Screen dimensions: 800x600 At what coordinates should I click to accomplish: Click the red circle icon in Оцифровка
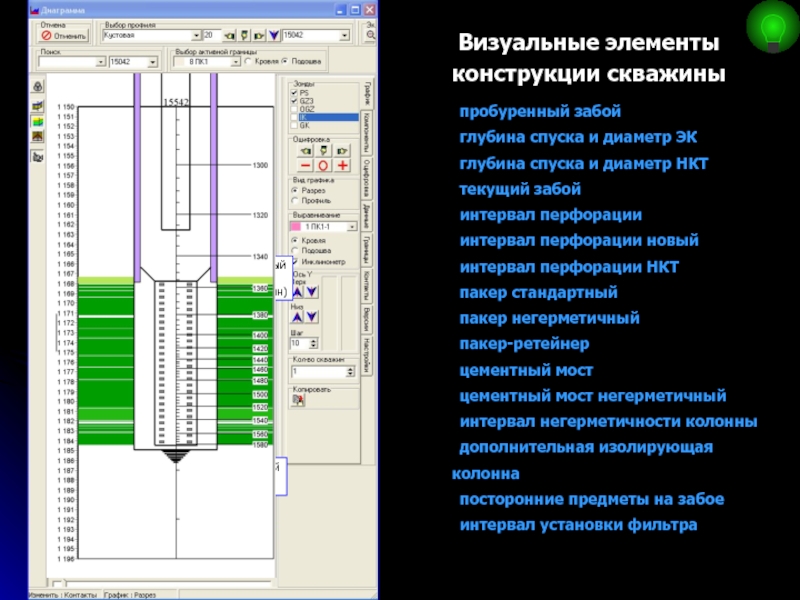pyautogui.click(x=322, y=165)
